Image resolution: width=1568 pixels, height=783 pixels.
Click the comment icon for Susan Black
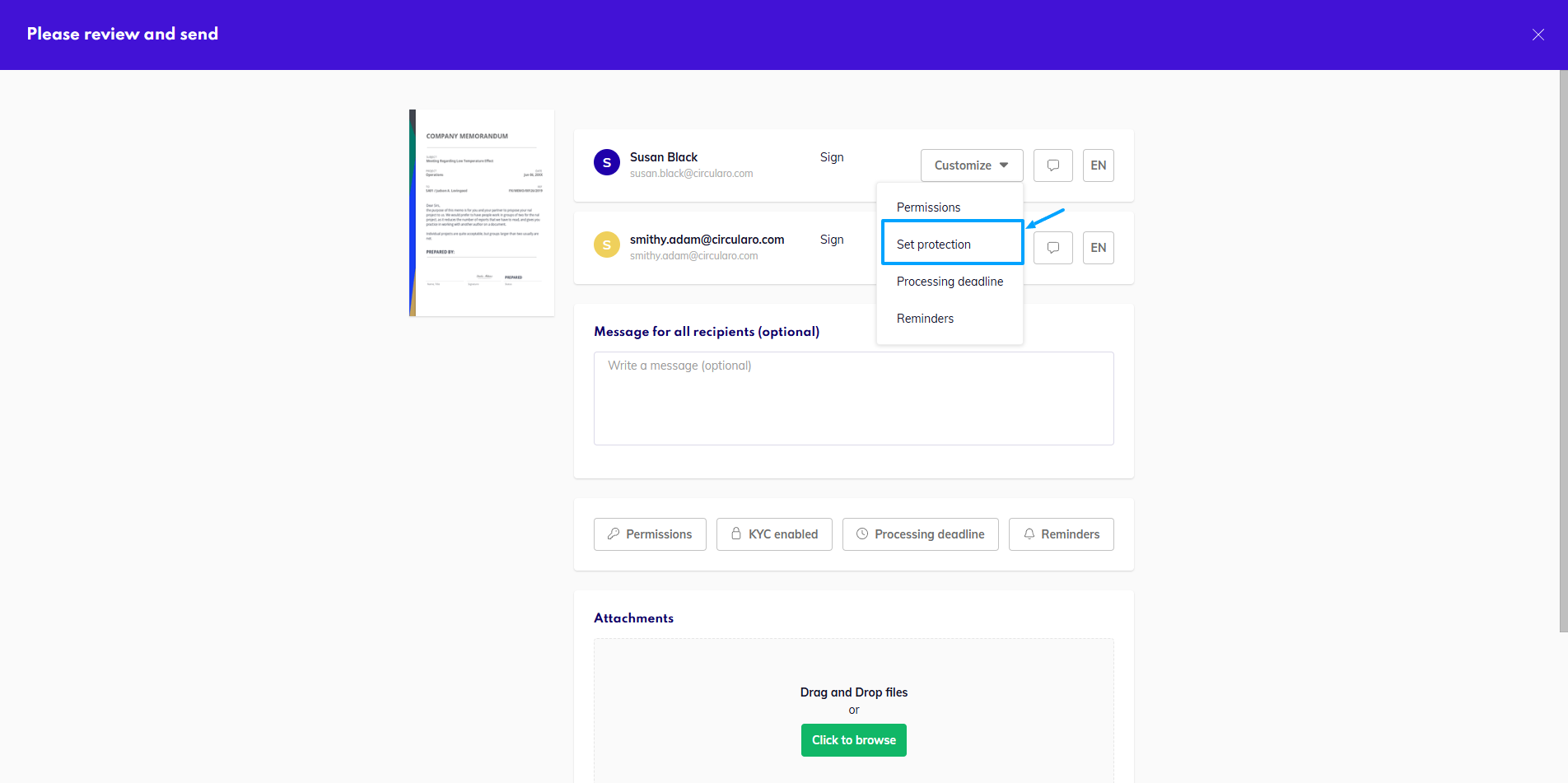click(x=1052, y=165)
